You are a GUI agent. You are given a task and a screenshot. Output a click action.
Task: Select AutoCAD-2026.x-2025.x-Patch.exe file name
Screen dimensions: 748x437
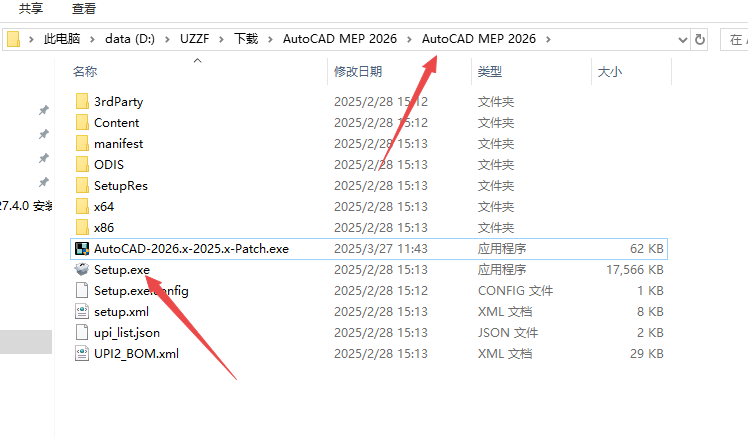coord(191,249)
